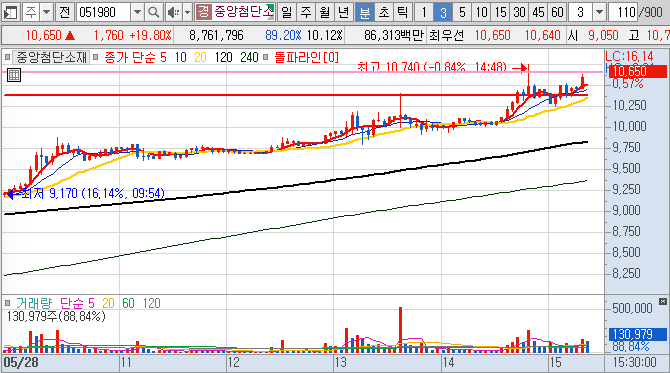Set interval to 60 minutes
This screenshot has height=373, width=670.
coord(557,12)
